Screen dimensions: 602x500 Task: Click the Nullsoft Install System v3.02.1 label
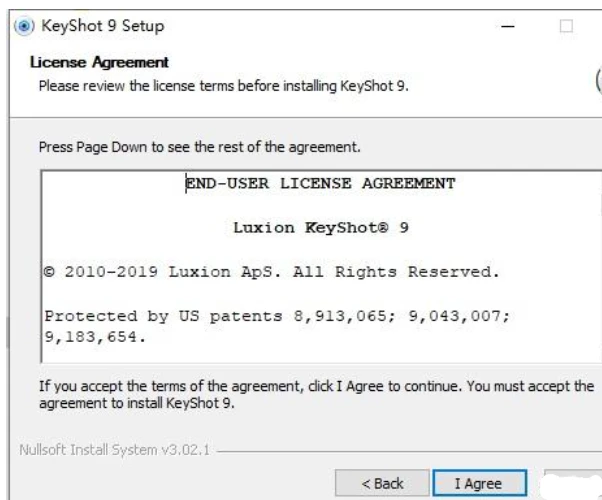(x=114, y=450)
